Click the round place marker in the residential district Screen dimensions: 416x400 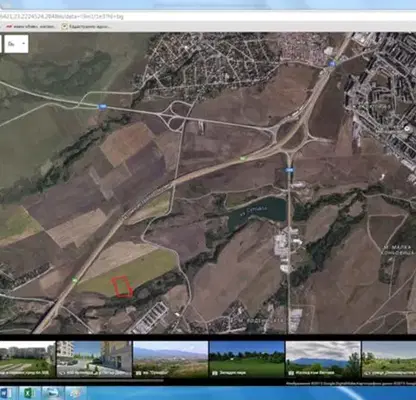407,128
